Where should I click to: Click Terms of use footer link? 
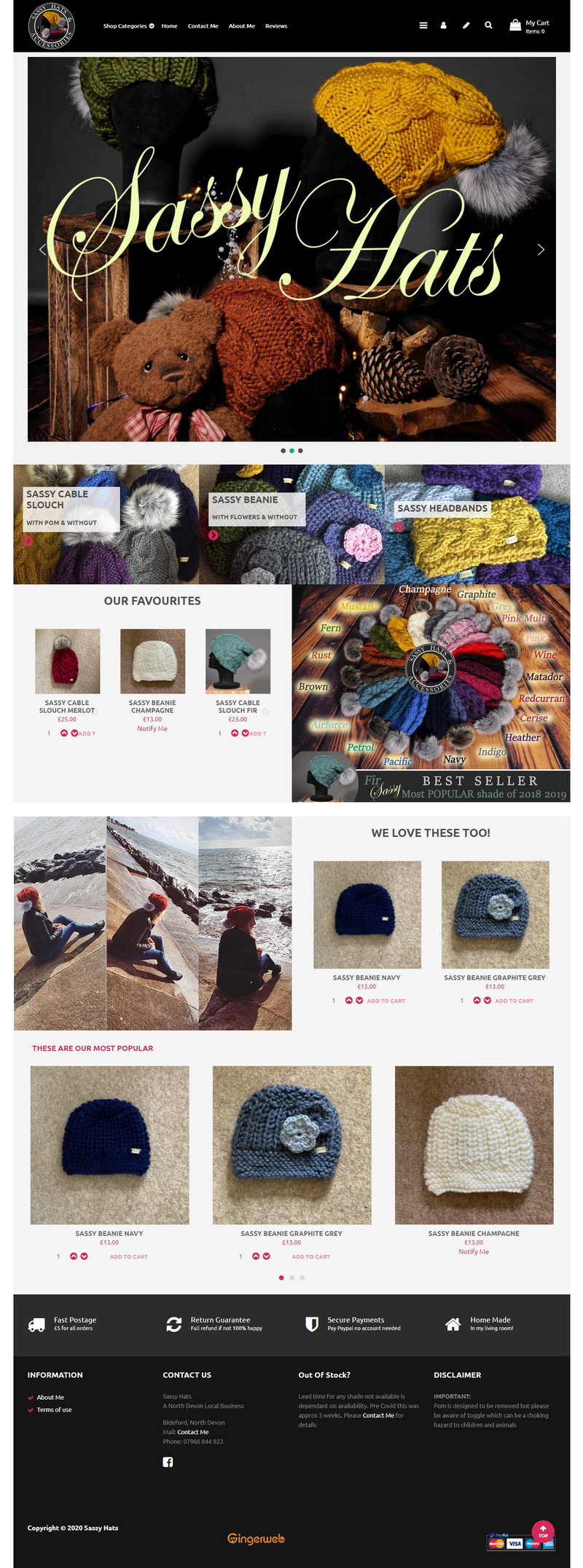[x=55, y=1410]
